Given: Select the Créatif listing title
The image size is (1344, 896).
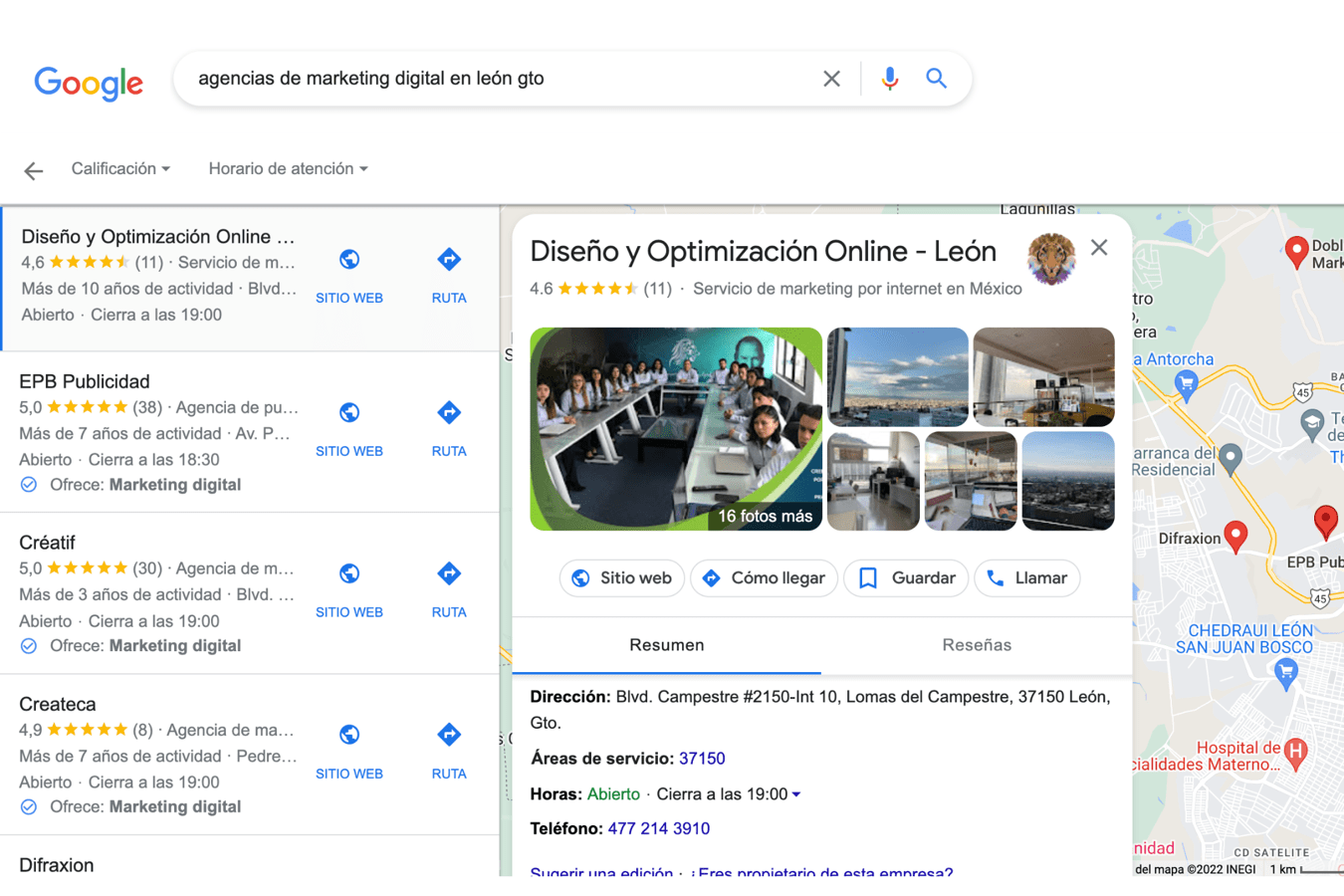Looking at the screenshot, I should (x=47, y=543).
